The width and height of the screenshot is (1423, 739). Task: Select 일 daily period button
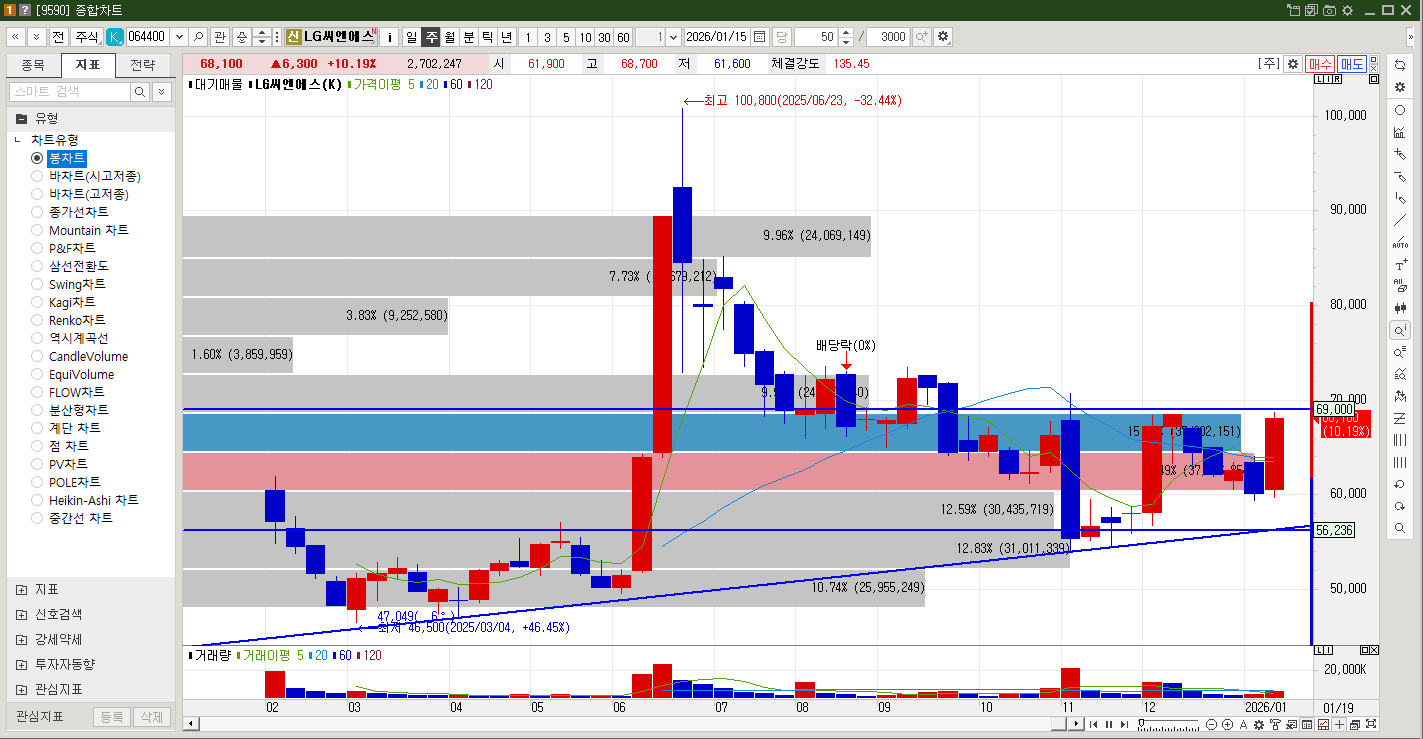coord(411,37)
